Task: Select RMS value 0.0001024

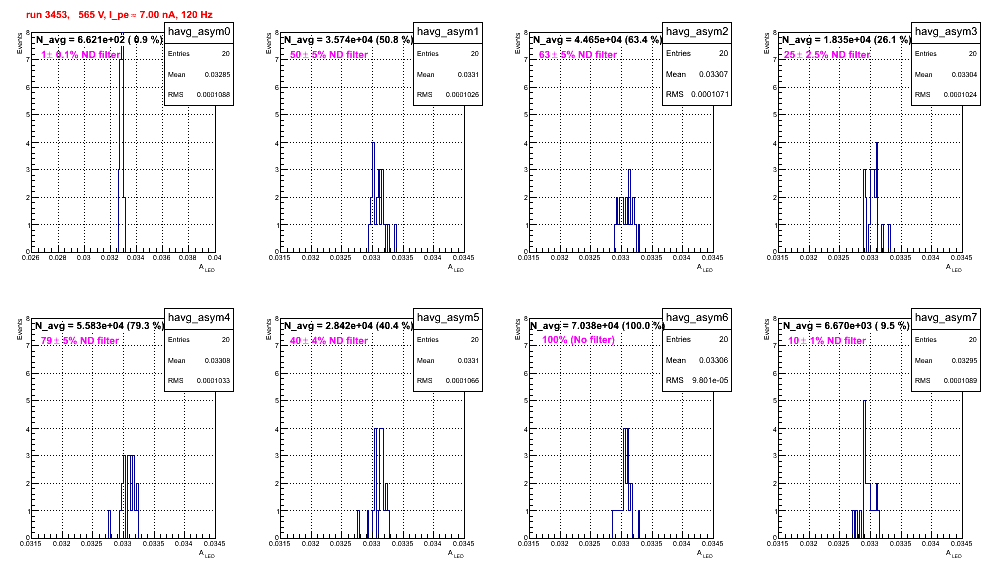Action: tap(960, 95)
